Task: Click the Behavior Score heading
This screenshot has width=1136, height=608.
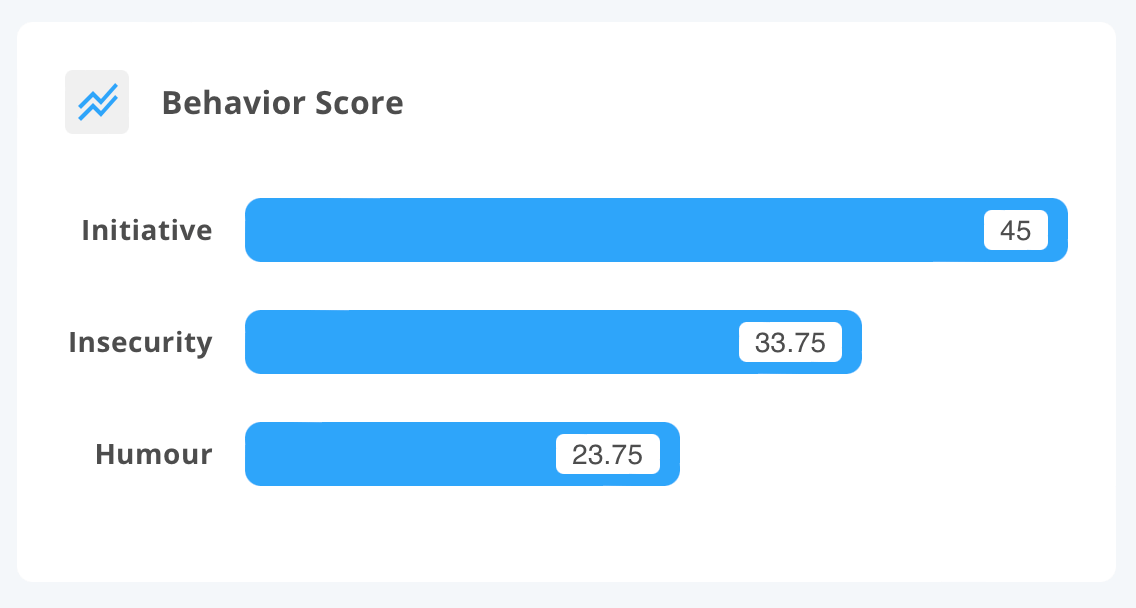Action: click(282, 103)
